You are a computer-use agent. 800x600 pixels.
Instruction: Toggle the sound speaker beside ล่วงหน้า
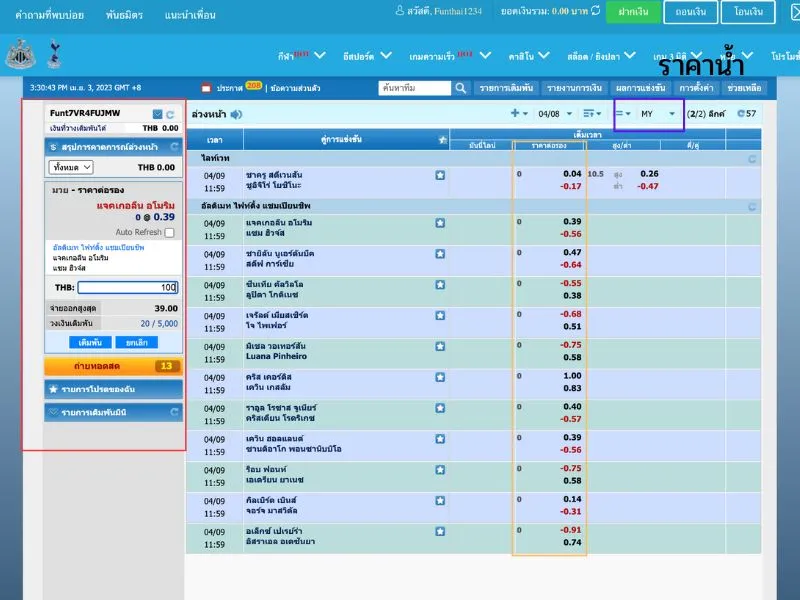point(236,114)
